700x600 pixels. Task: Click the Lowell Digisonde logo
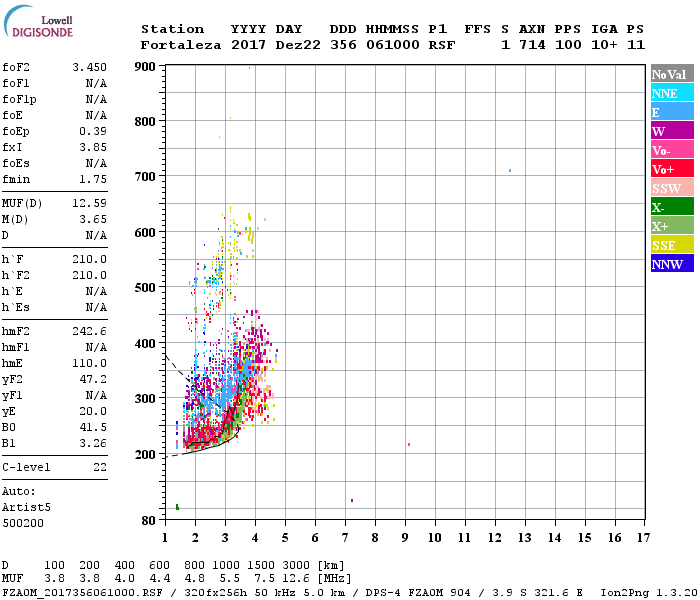click(38, 22)
